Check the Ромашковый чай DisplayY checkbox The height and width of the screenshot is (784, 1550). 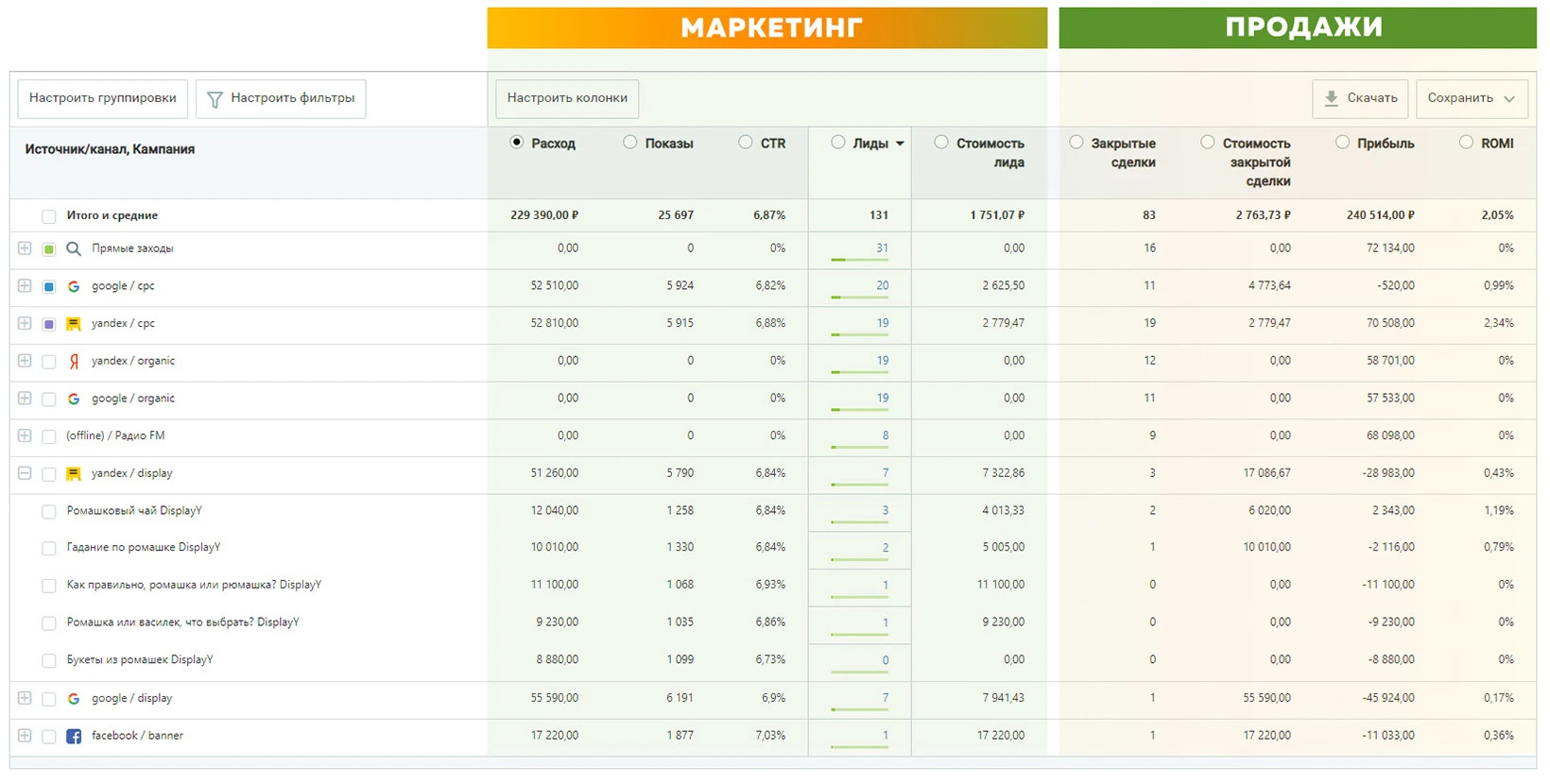point(49,512)
